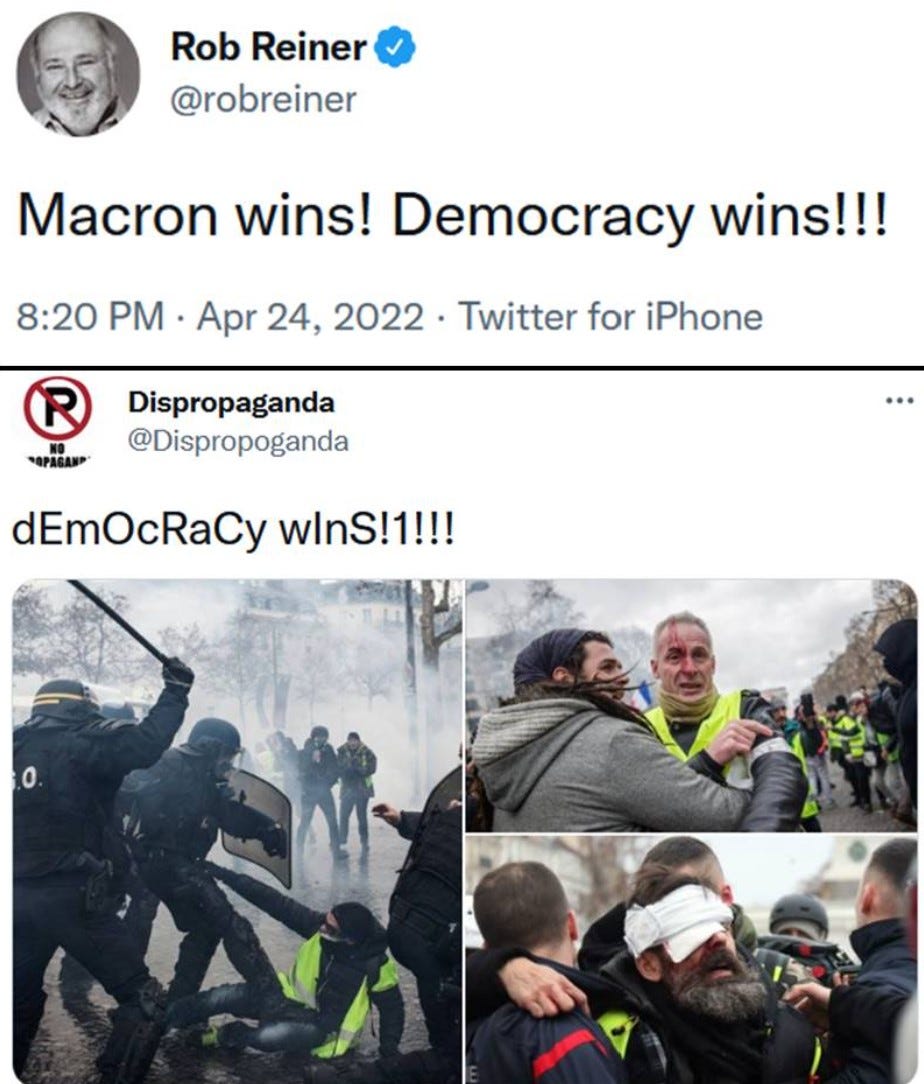The height and width of the screenshot is (1084, 924).
Task: Click the blue verified checkmark badge
Action: point(395,47)
